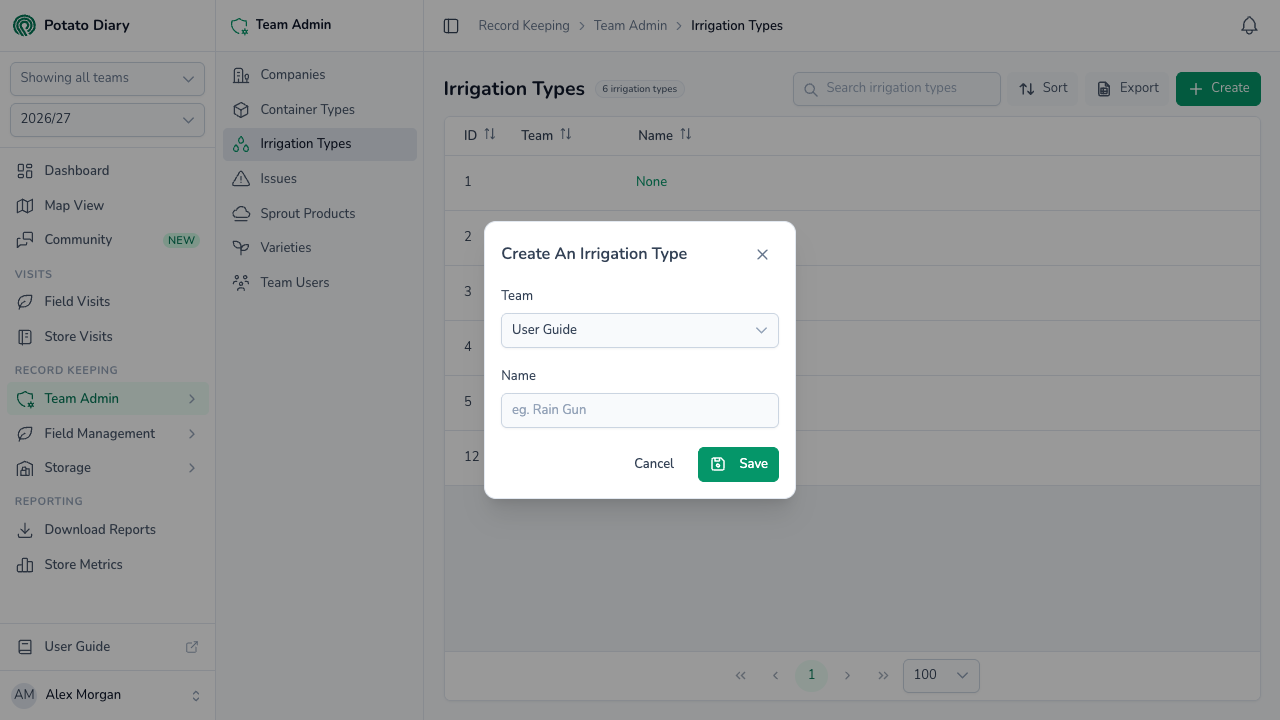This screenshot has height=720, width=1280.
Task: Open the Showing all teams dropdown
Action: 107,79
